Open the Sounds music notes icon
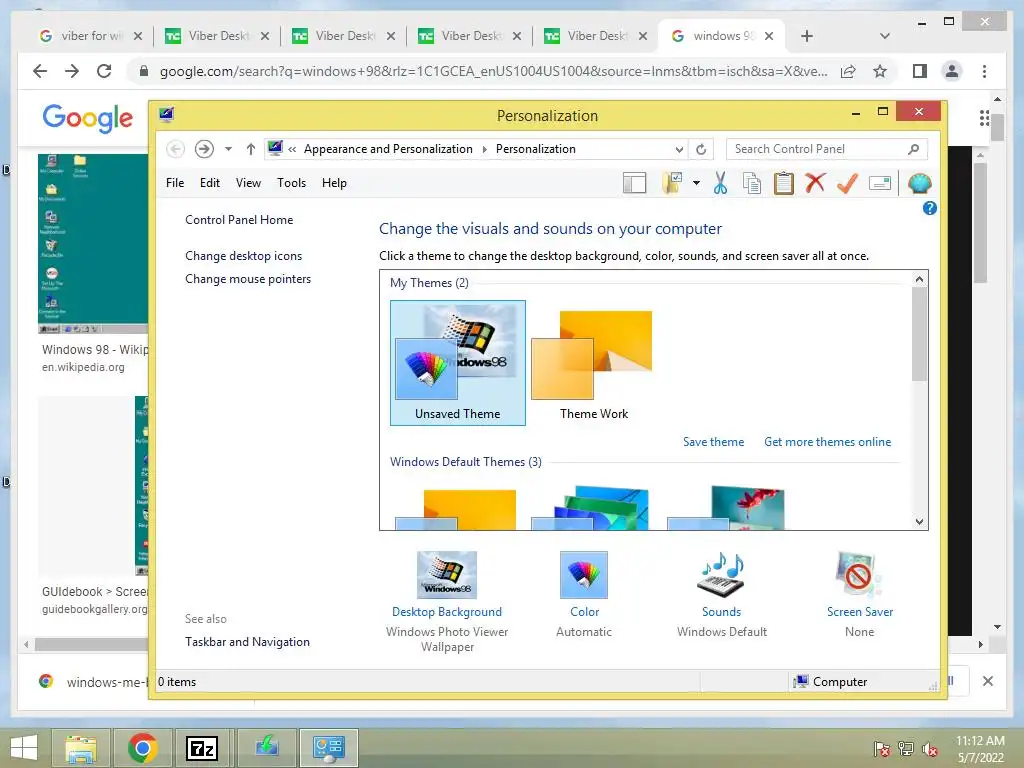Screen dimensions: 1024x768 click(x=722, y=575)
